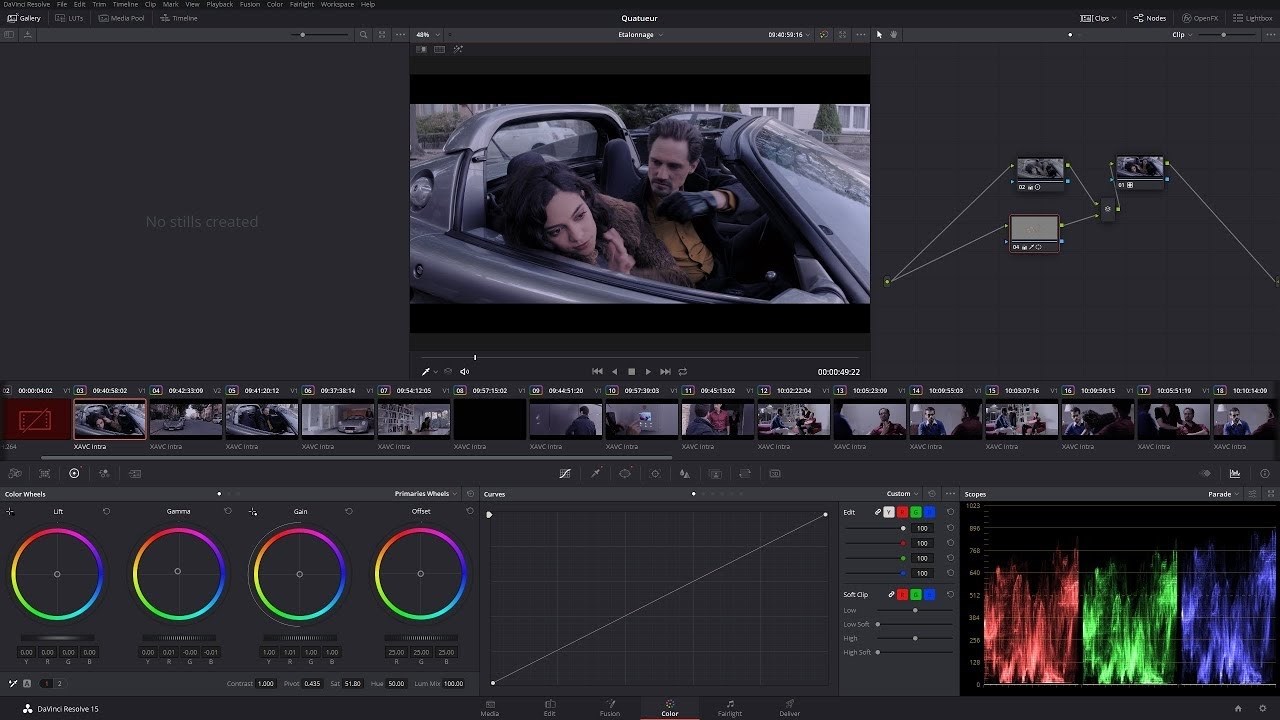Open the Workspace menu
Image resolution: width=1280 pixels, height=720 pixels.
[x=337, y=4]
